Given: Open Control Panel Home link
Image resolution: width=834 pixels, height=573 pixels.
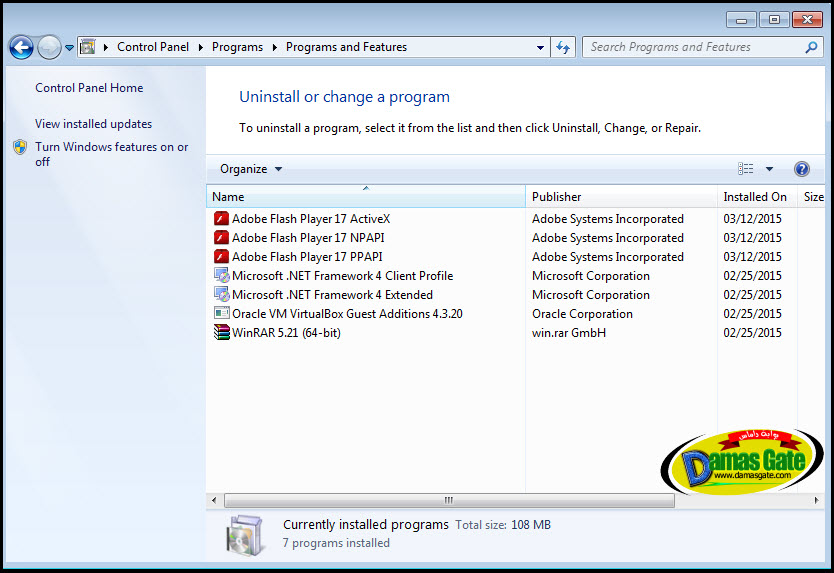Looking at the screenshot, I should [89, 88].
